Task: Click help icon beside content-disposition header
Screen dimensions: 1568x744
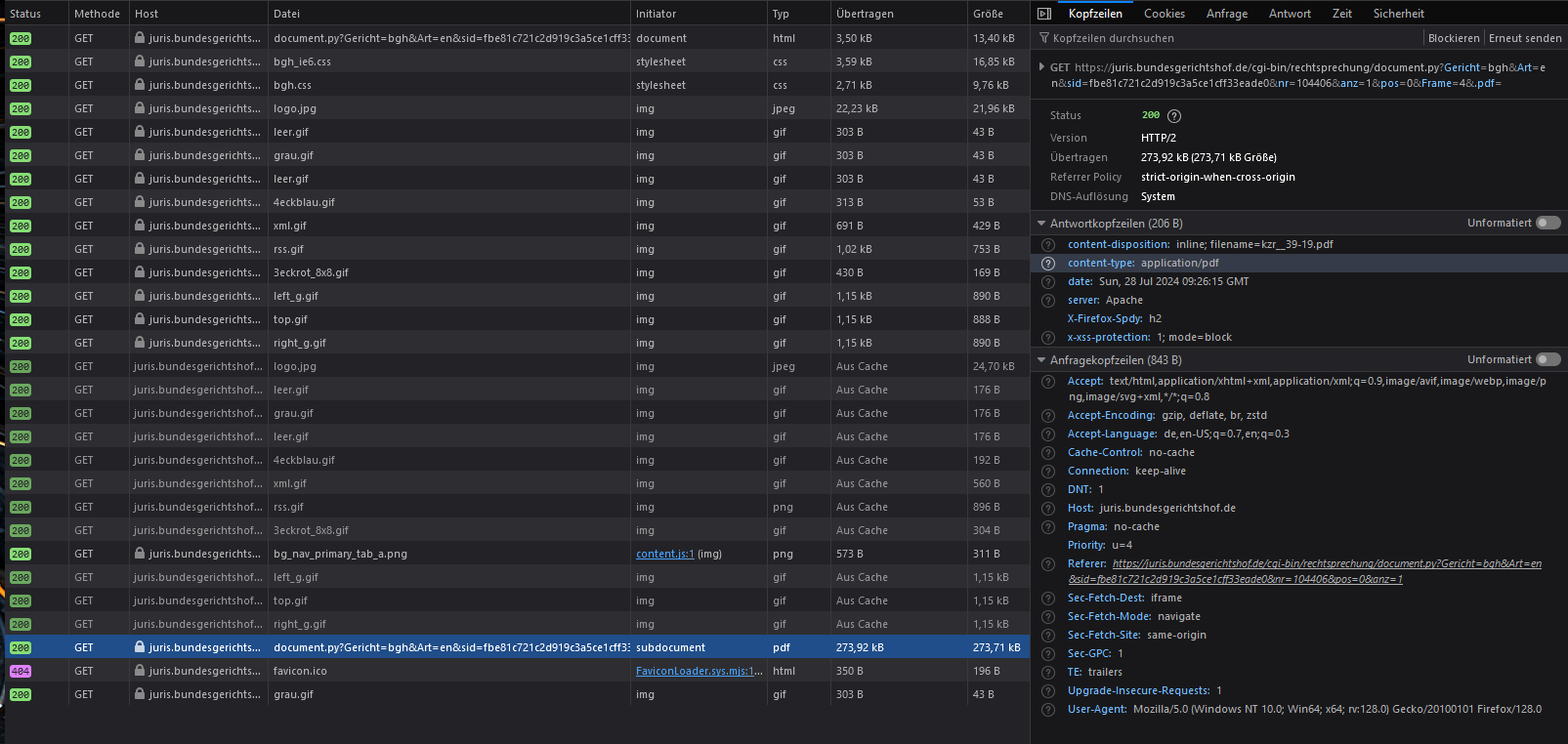Action: [1048, 245]
